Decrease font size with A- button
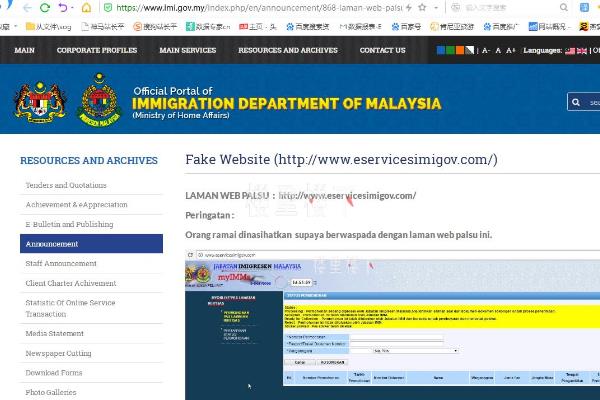 point(486,50)
